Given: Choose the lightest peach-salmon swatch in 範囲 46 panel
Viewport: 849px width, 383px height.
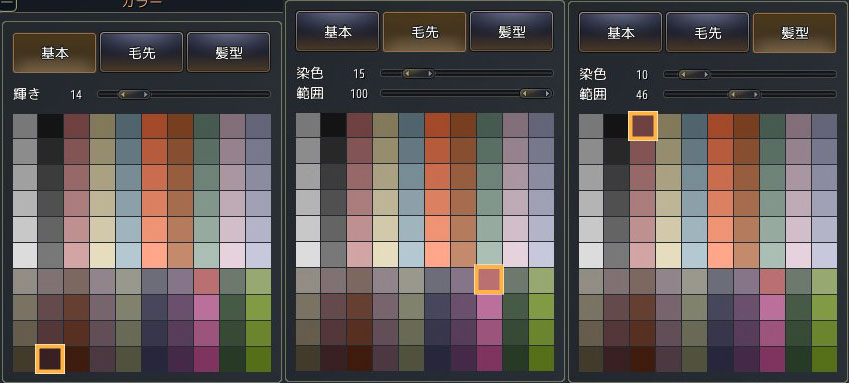Looking at the screenshot, I should 720,255.
